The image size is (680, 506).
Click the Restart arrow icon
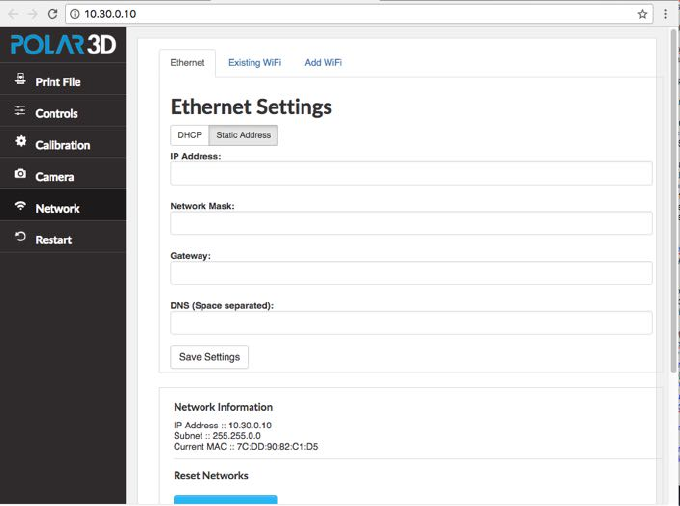point(20,238)
